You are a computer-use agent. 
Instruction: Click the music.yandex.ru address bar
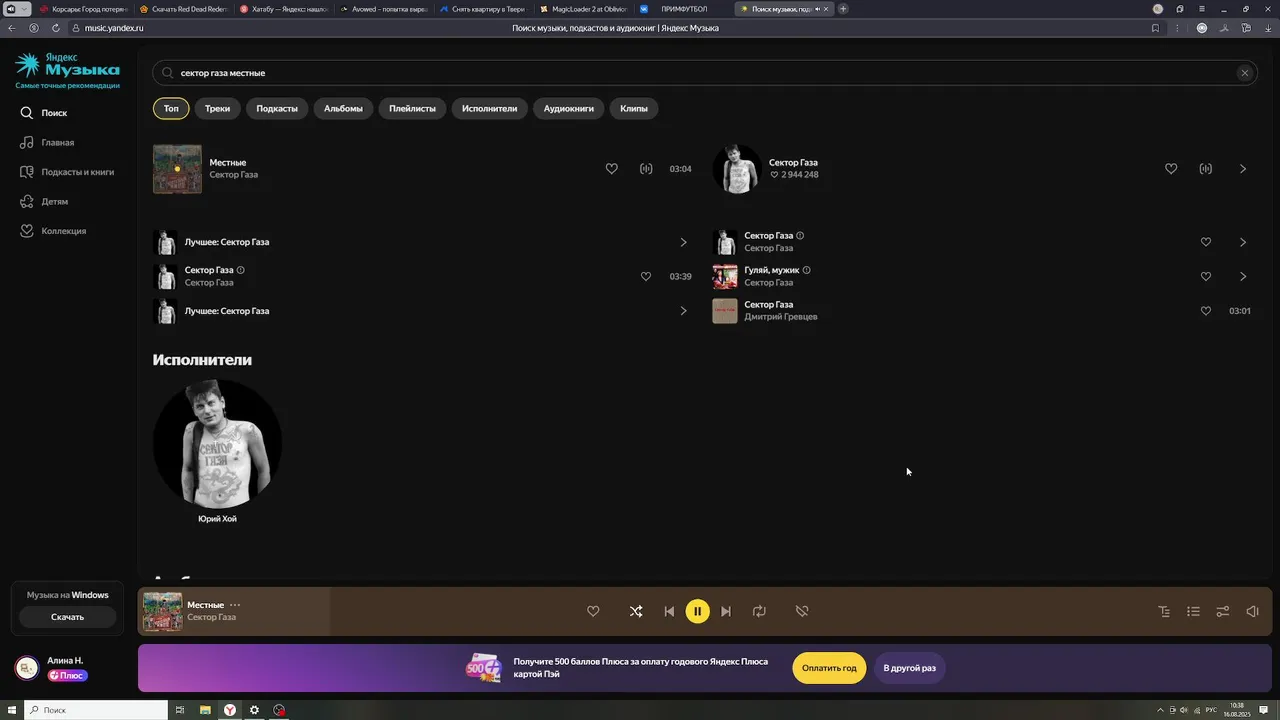(x=114, y=28)
